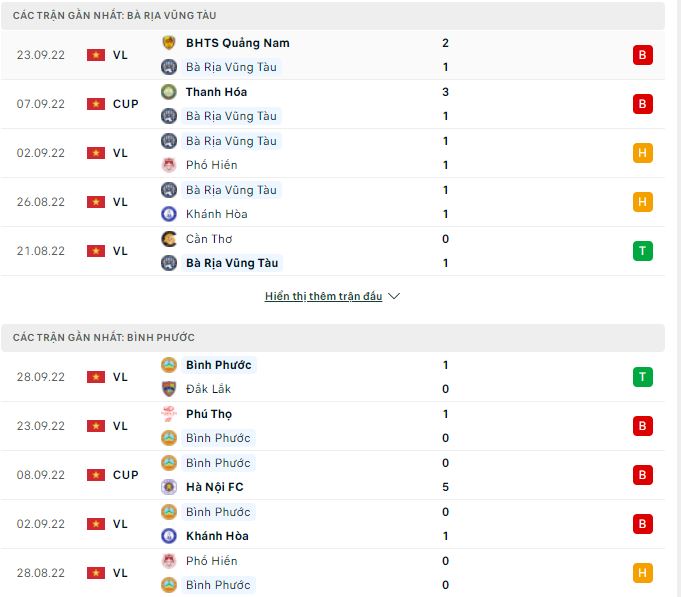Select the Hà Nội FC team name
The height and width of the screenshot is (597, 681).
(x=214, y=487)
